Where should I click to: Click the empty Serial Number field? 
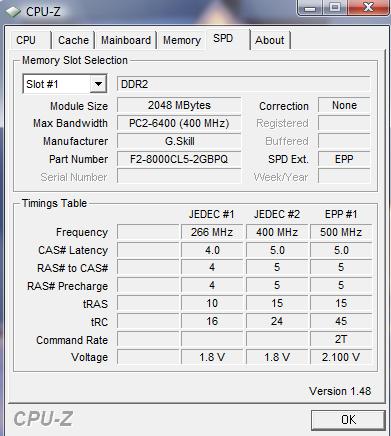179,177
